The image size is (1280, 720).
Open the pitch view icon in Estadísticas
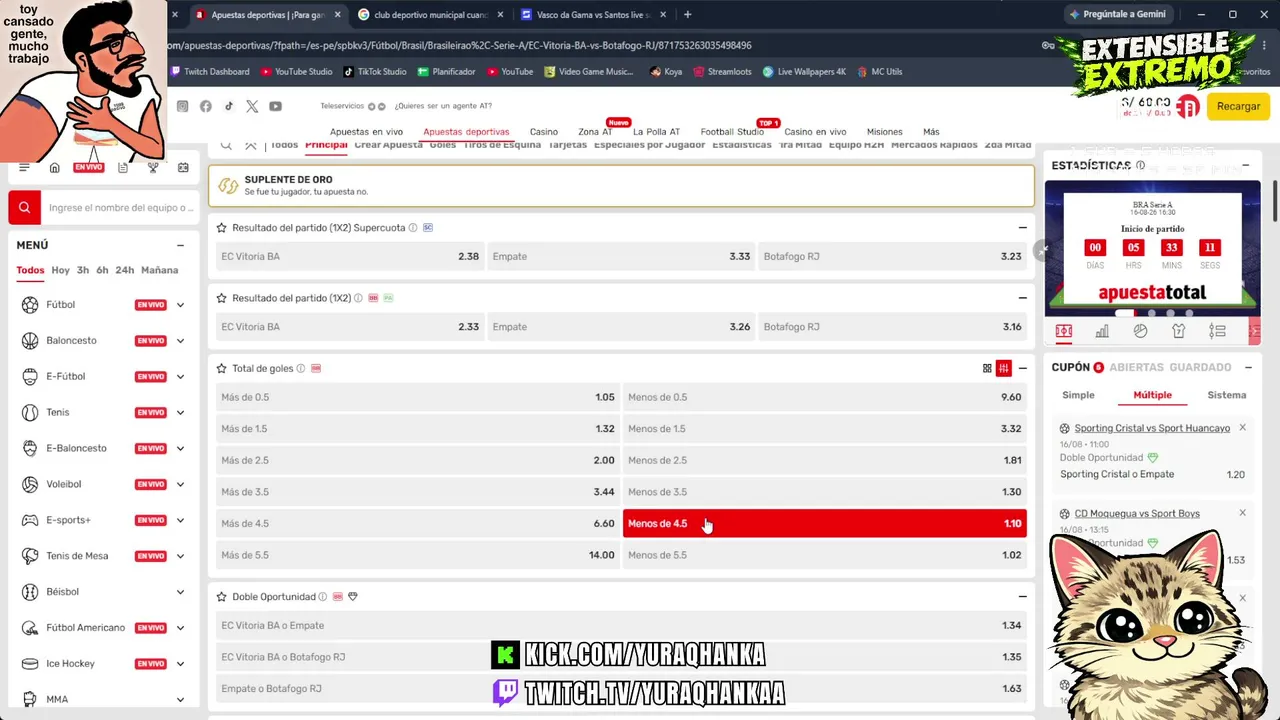(1064, 331)
